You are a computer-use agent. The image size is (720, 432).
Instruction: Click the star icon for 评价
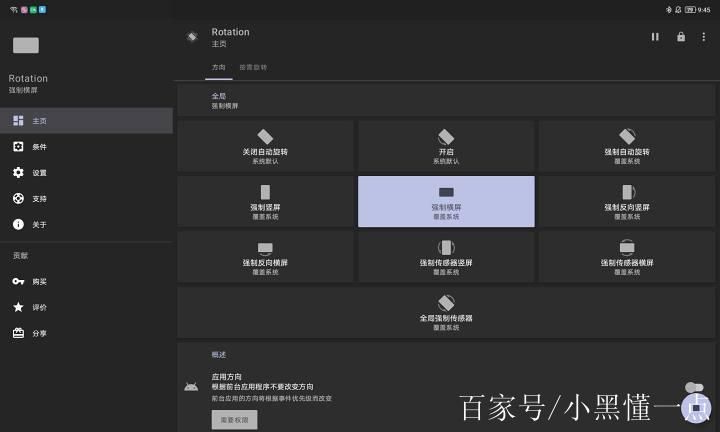point(18,307)
